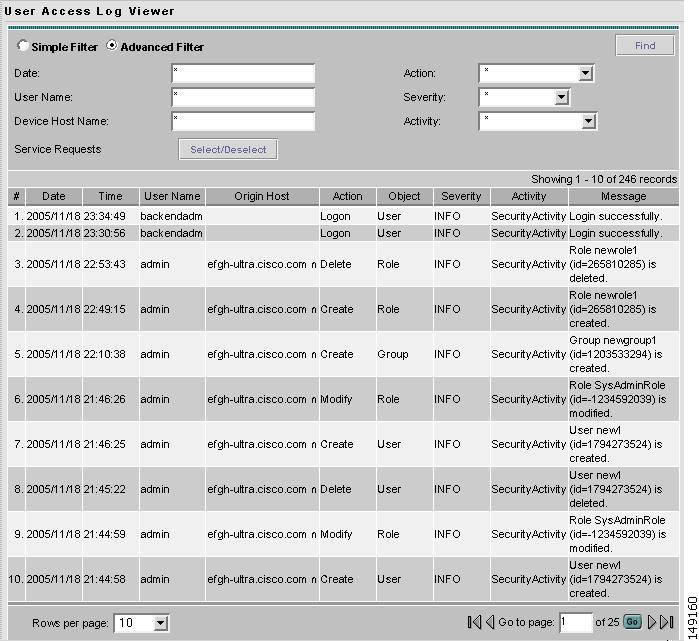The height and width of the screenshot is (641, 699).
Task: Sort by the Origin Host column header
Action: point(262,196)
